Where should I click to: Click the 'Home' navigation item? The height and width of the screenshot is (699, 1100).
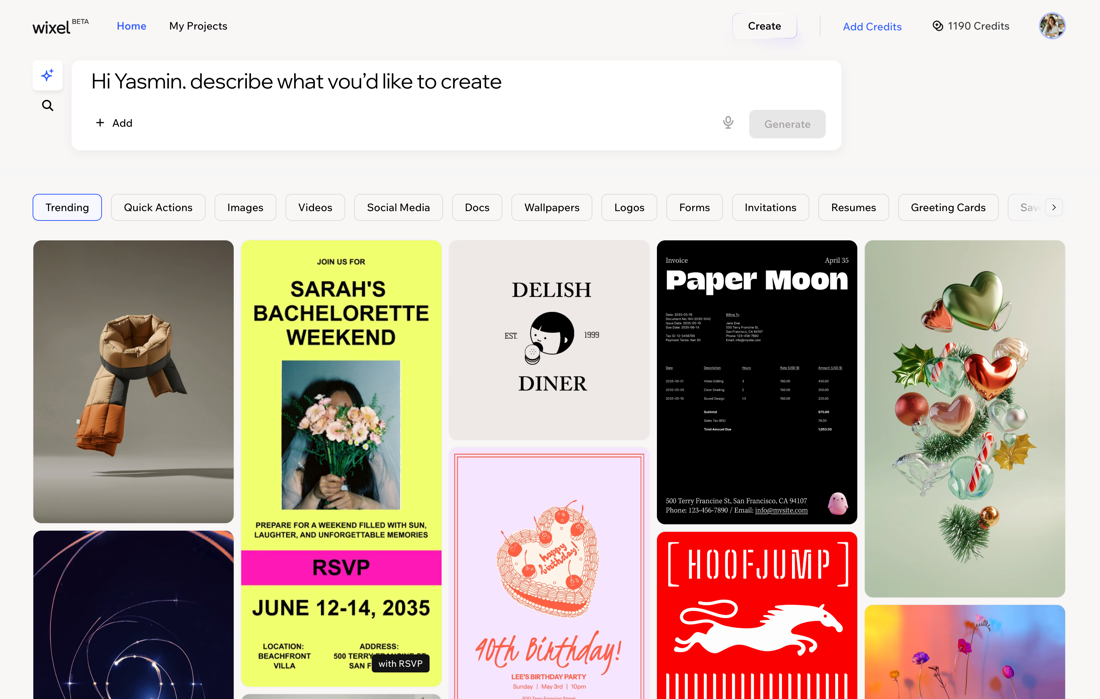click(131, 25)
